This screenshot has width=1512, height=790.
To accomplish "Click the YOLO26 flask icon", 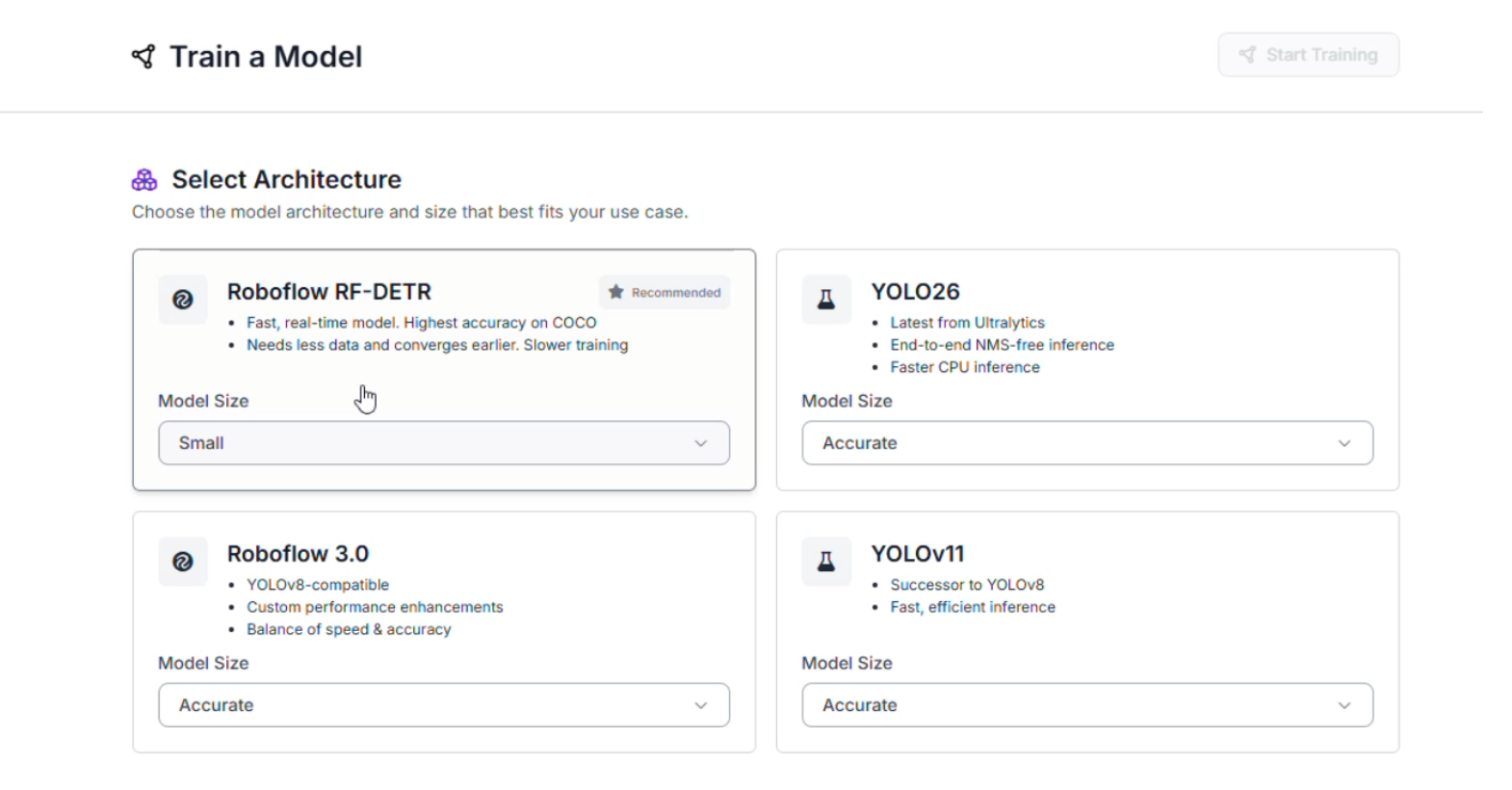I will [826, 300].
